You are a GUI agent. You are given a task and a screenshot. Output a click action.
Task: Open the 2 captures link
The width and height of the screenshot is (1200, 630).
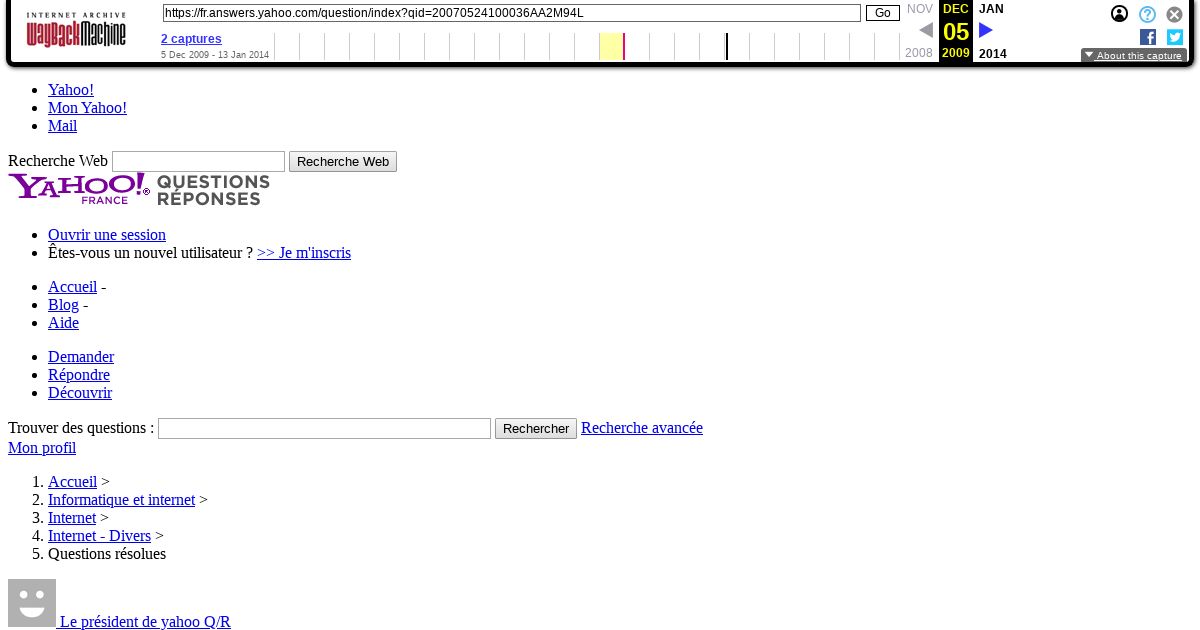pos(191,39)
